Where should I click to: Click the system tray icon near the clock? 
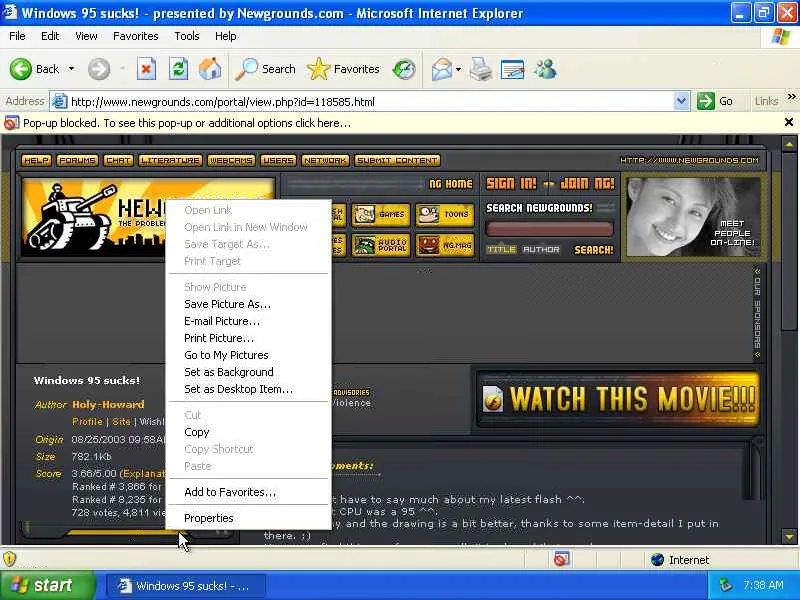(x=725, y=585)
